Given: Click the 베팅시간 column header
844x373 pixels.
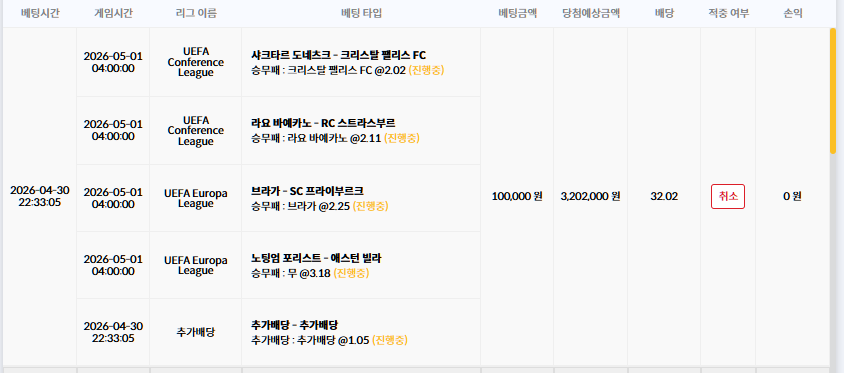Looking at the screenshot, I should [40, 13].
